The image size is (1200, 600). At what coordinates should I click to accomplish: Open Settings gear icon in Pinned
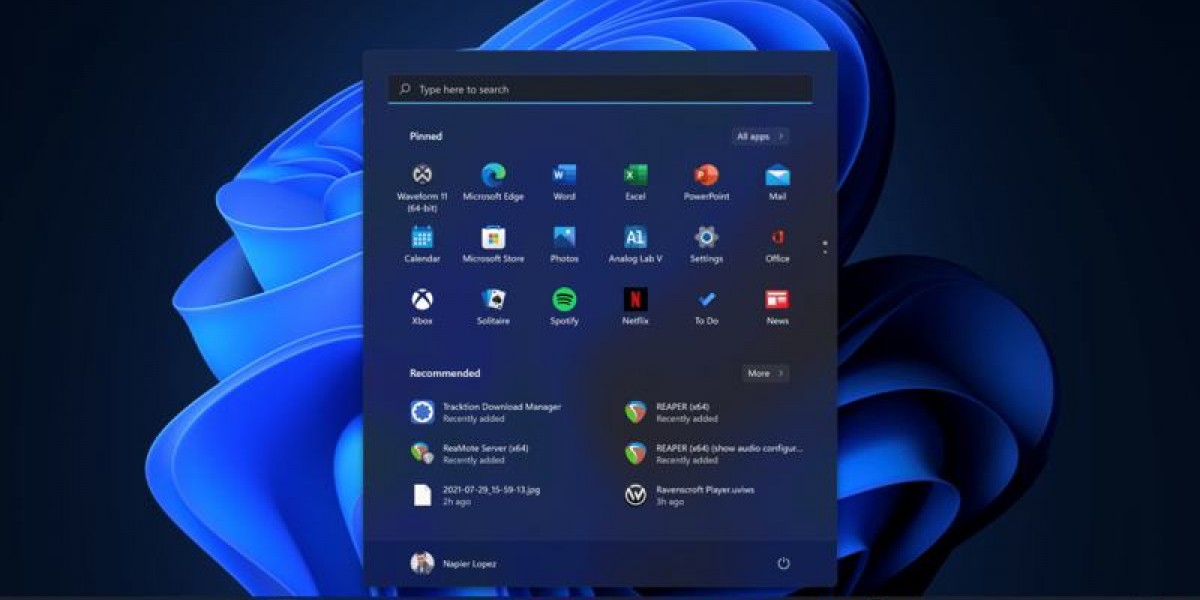tap(706, 237)
